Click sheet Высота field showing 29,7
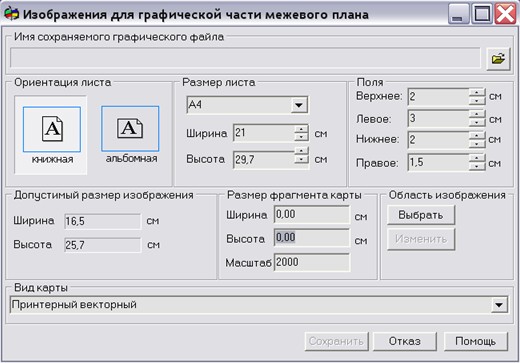This screenshot has width=520, height=363. (x=264, y=159)
